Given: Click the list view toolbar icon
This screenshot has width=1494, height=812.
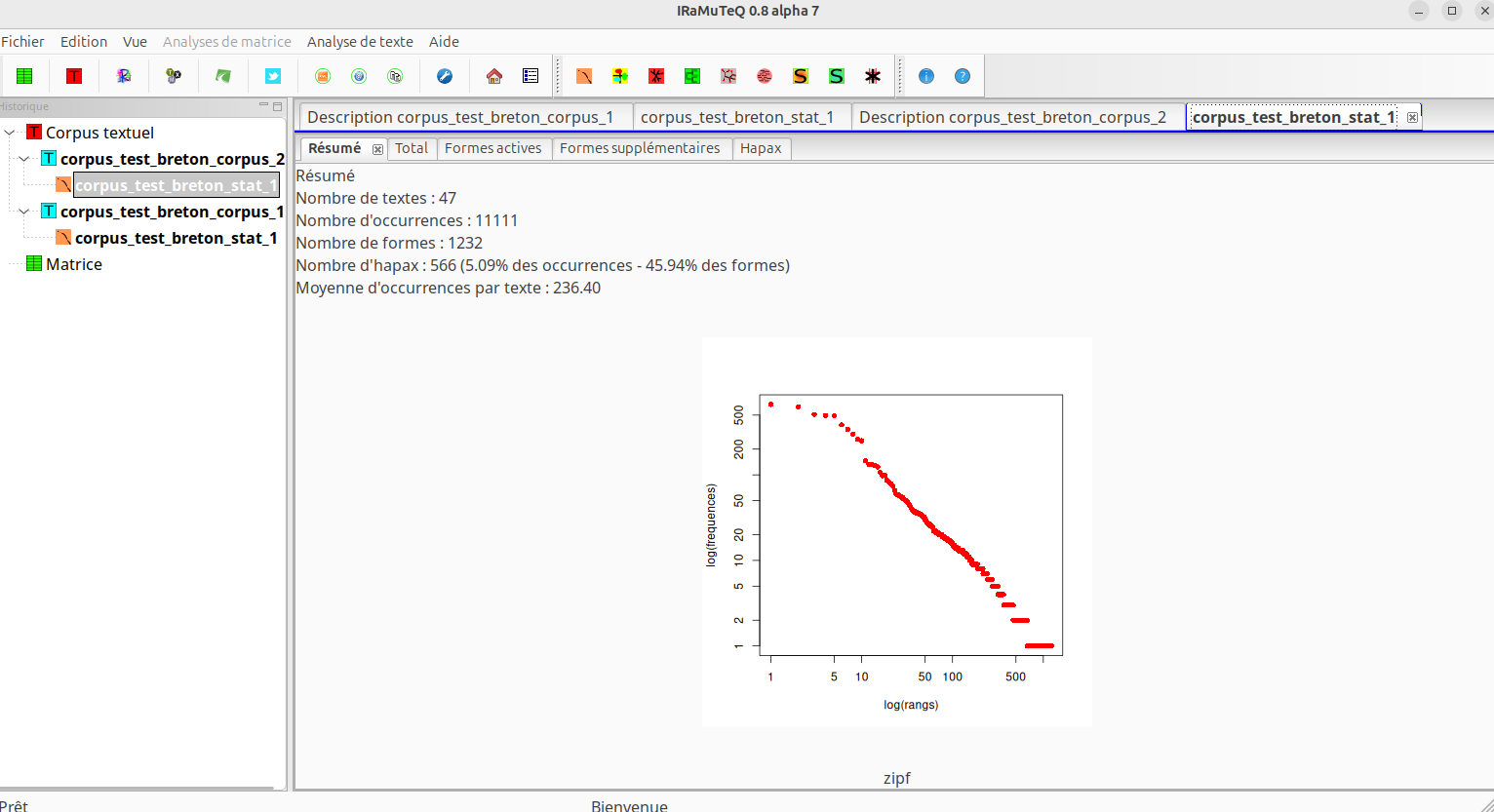Looking at the screenshot, I should [531, 76].
